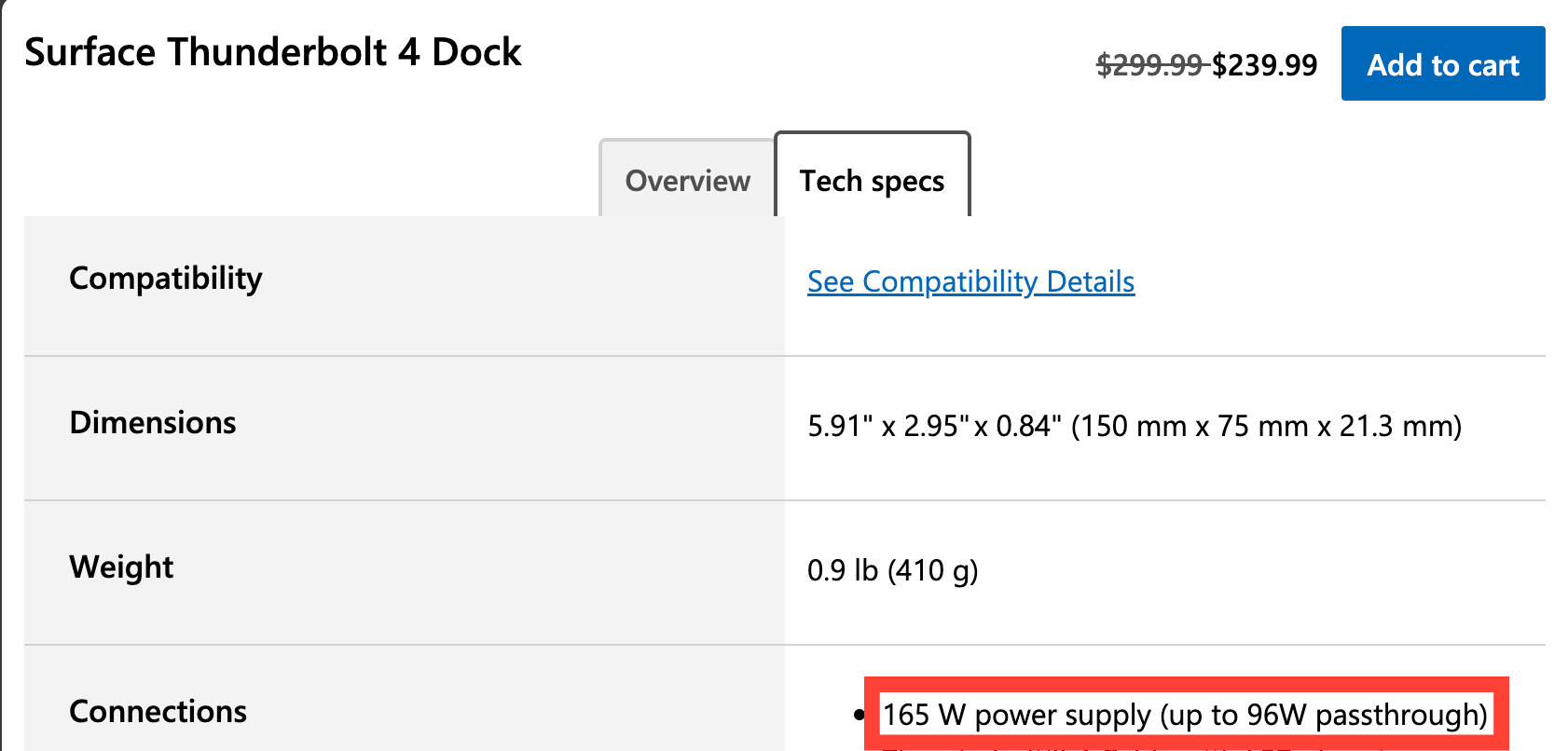The width and height of the screenshot is (1568, 751).
Task: Click the metric dimensions in parentheses
Action: (x=1266, y=427)
